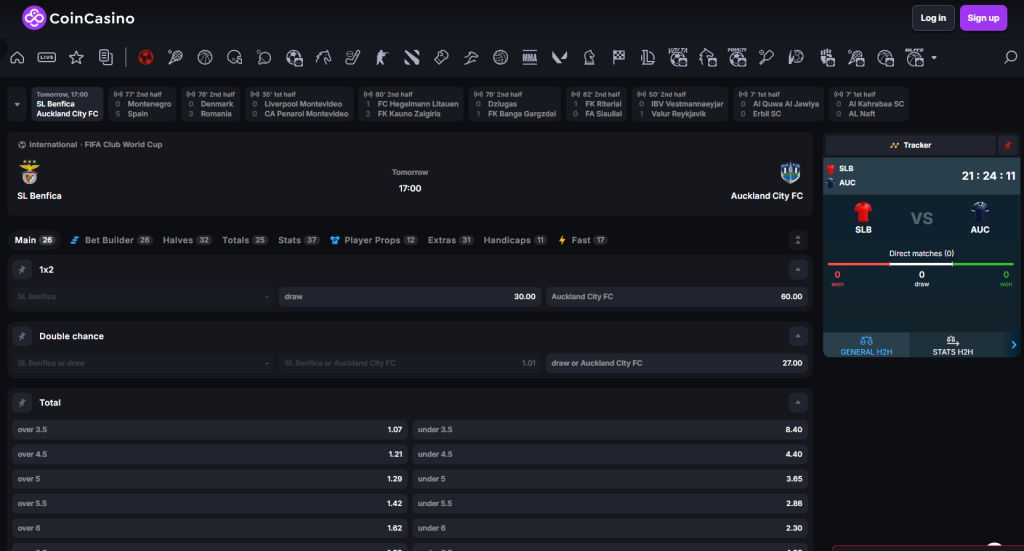1024x551 pixels.
Task: Click the Sign up button
Action: (x=984, y=18)
